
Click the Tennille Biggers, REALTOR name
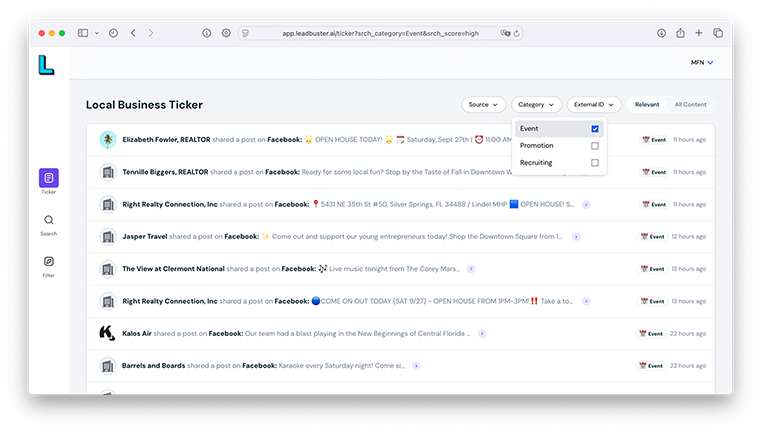[165, 172]
